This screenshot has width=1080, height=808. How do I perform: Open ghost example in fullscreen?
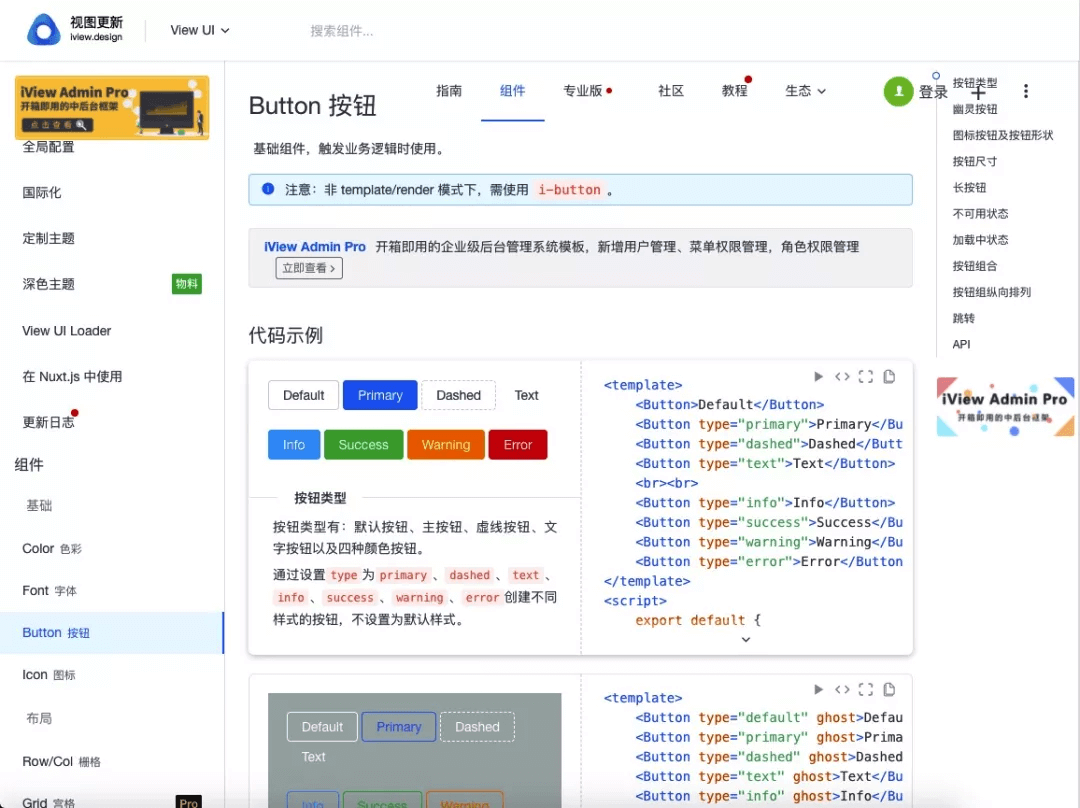point(866,690)
